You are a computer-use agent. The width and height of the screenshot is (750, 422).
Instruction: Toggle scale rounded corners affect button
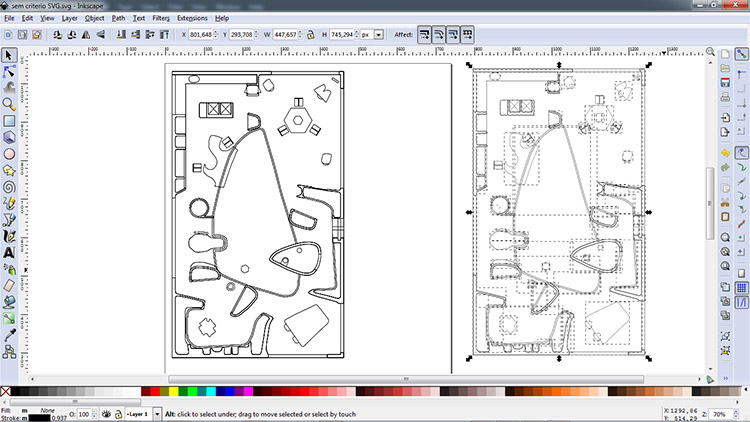(439, 34)
